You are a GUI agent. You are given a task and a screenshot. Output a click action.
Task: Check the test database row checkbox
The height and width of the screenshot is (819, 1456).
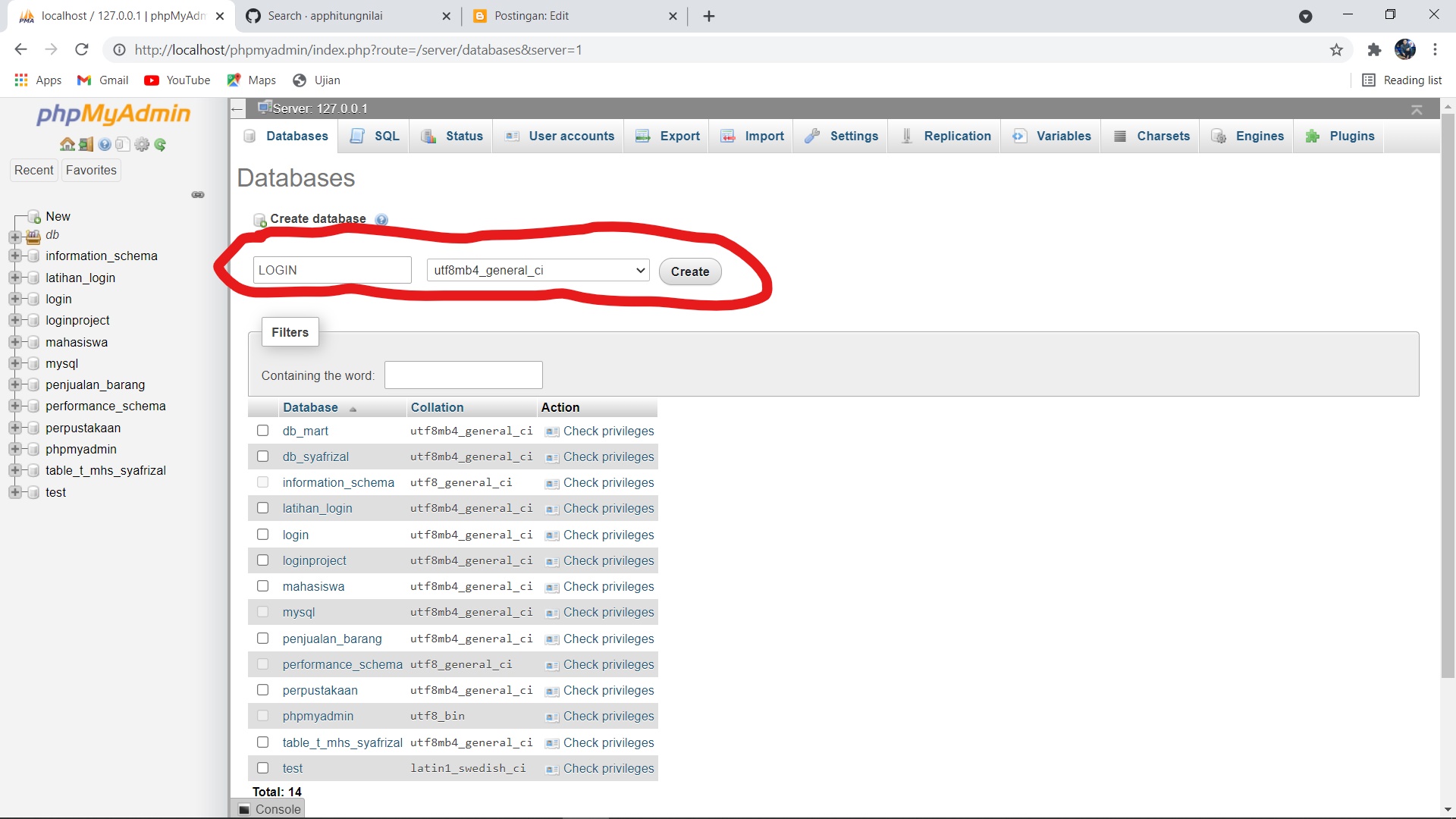coord(263,767)
